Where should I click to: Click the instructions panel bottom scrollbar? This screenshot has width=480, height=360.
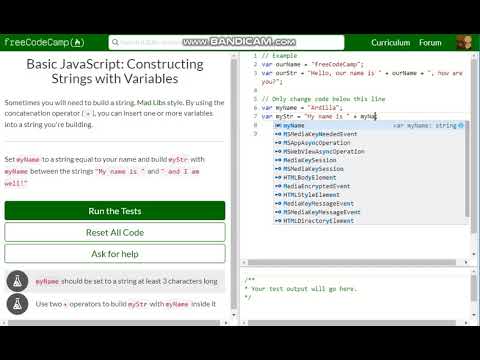pyautogui.click(x=114, y=323)
